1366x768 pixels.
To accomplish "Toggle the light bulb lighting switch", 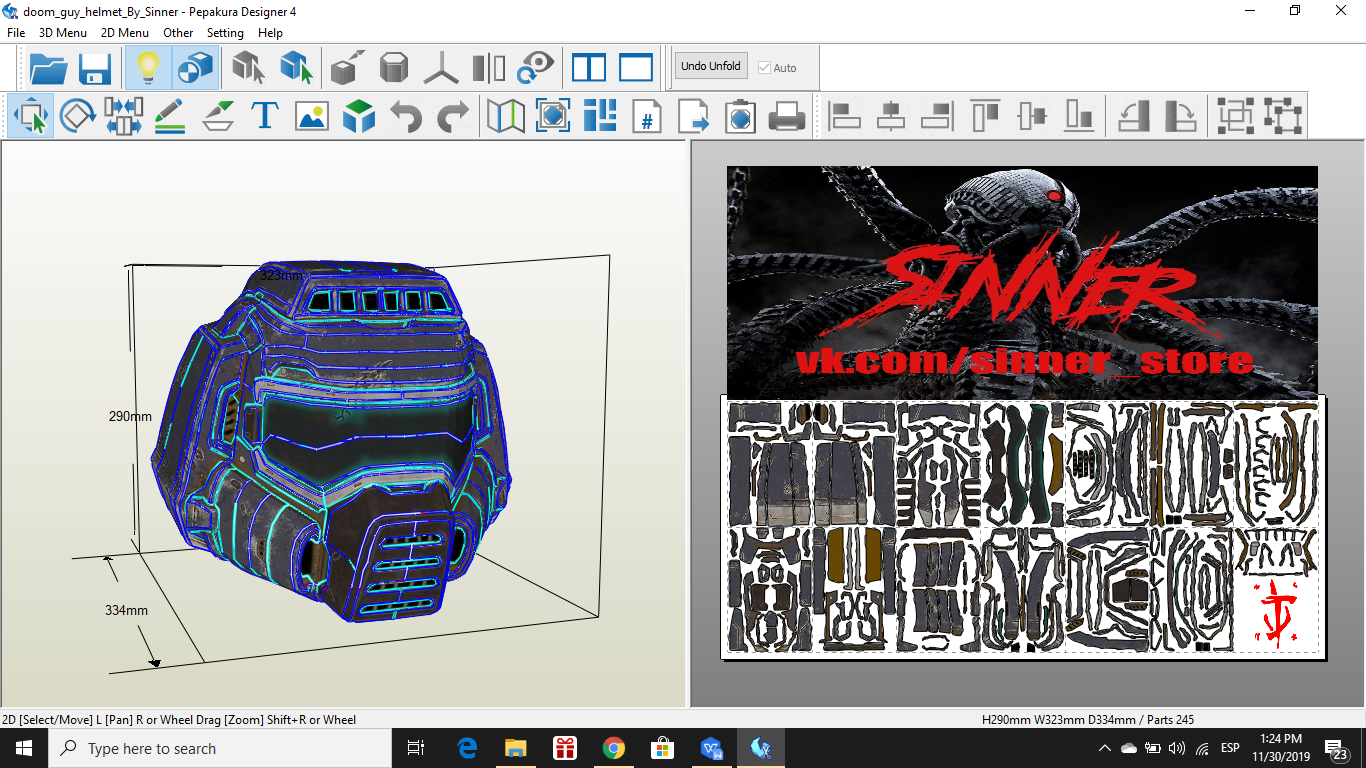I will (x=148, y=68).
